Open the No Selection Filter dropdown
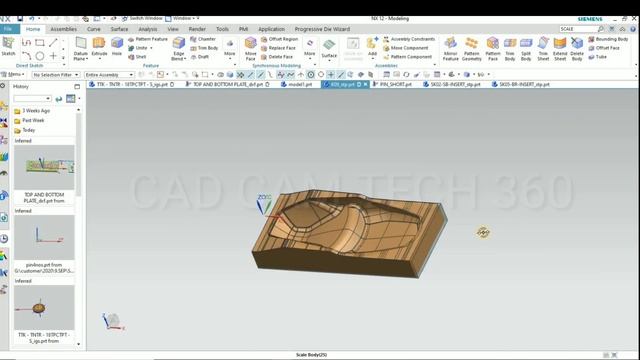This screenshot has width=640, height=360. pos(56,75)
